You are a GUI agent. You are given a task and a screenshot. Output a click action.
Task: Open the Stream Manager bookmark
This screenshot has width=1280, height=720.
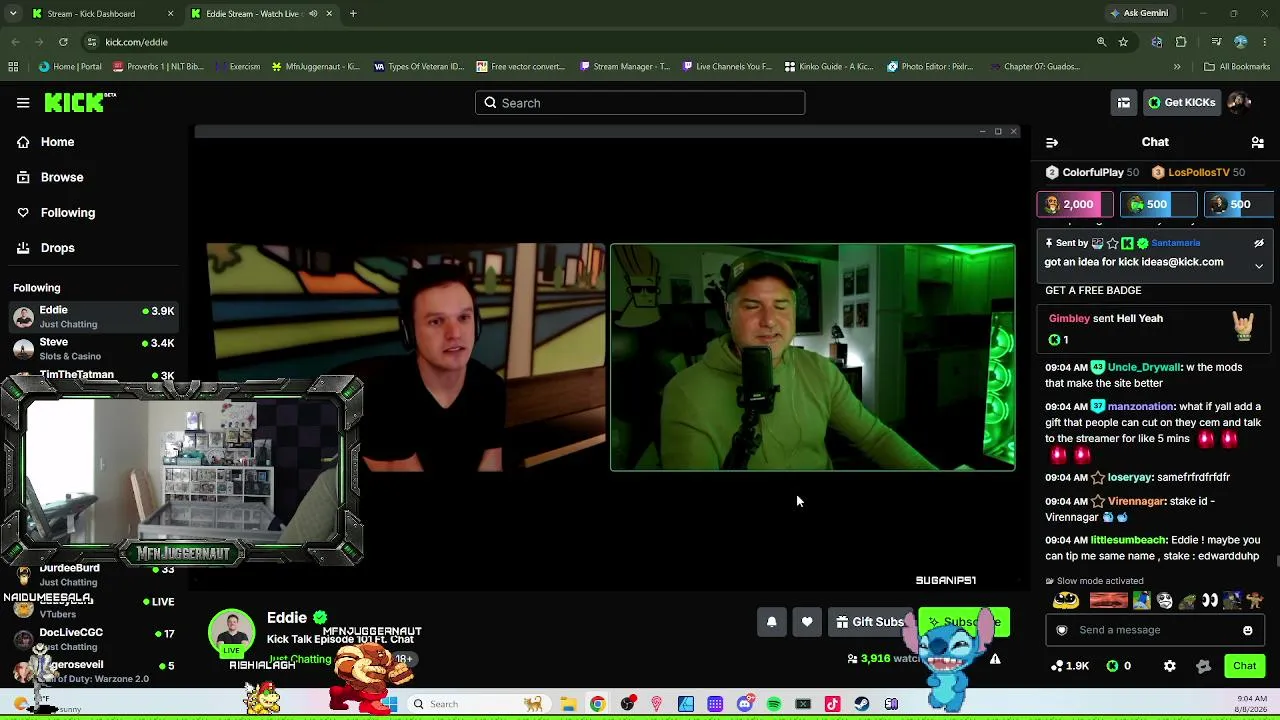[624, 67]
